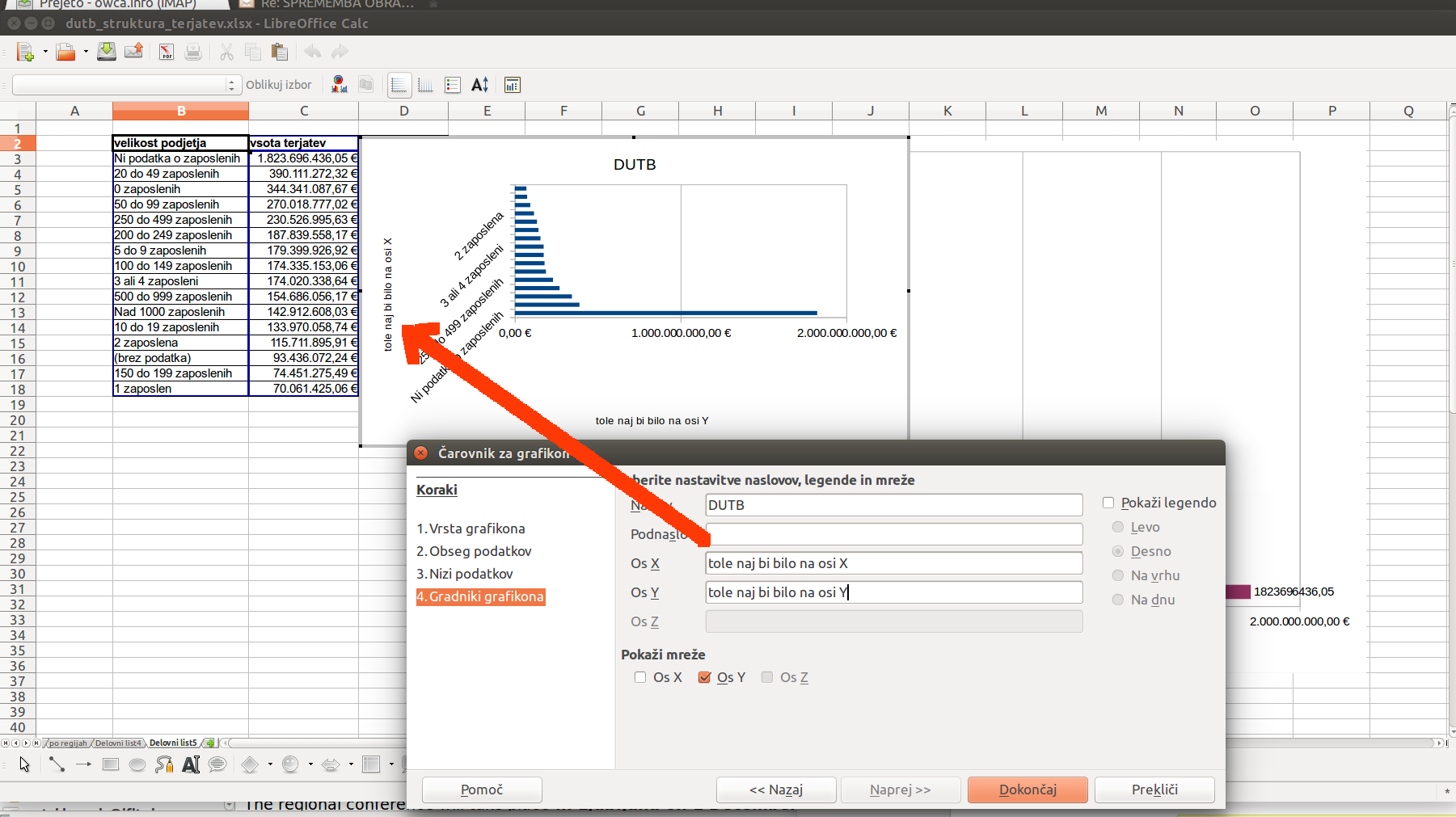Screen dimensions: 1456x817
Task: Click the << Nazaj button
Action: [776, 790]
